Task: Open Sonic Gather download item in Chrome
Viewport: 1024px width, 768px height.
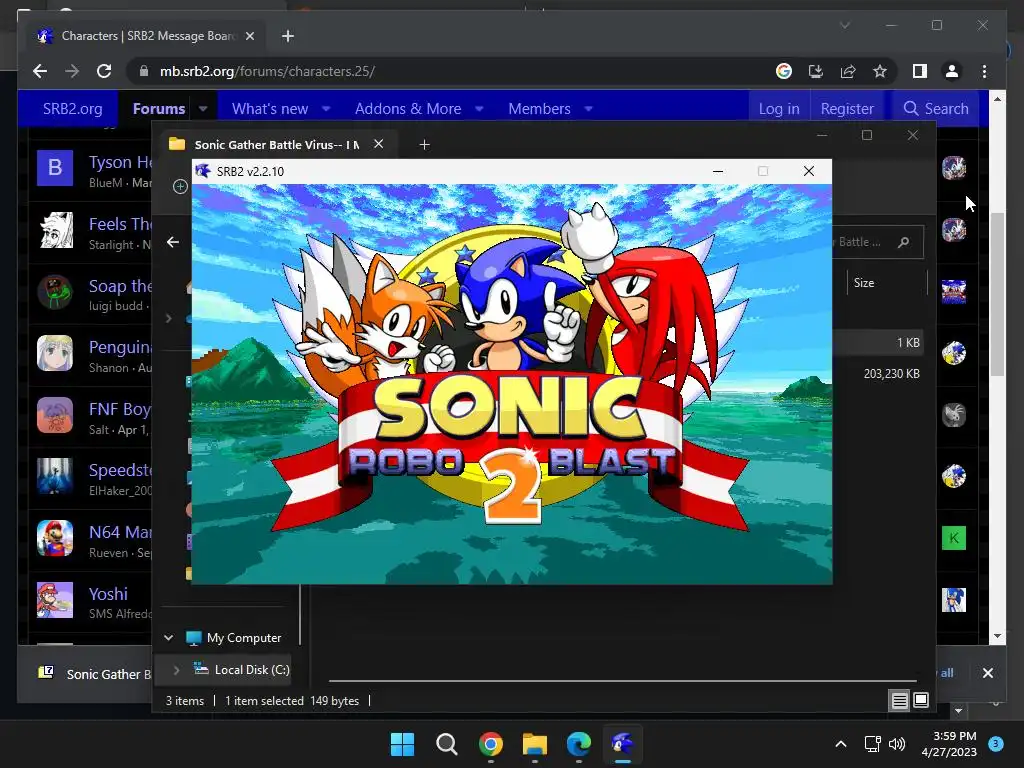Action: [95, 673]
